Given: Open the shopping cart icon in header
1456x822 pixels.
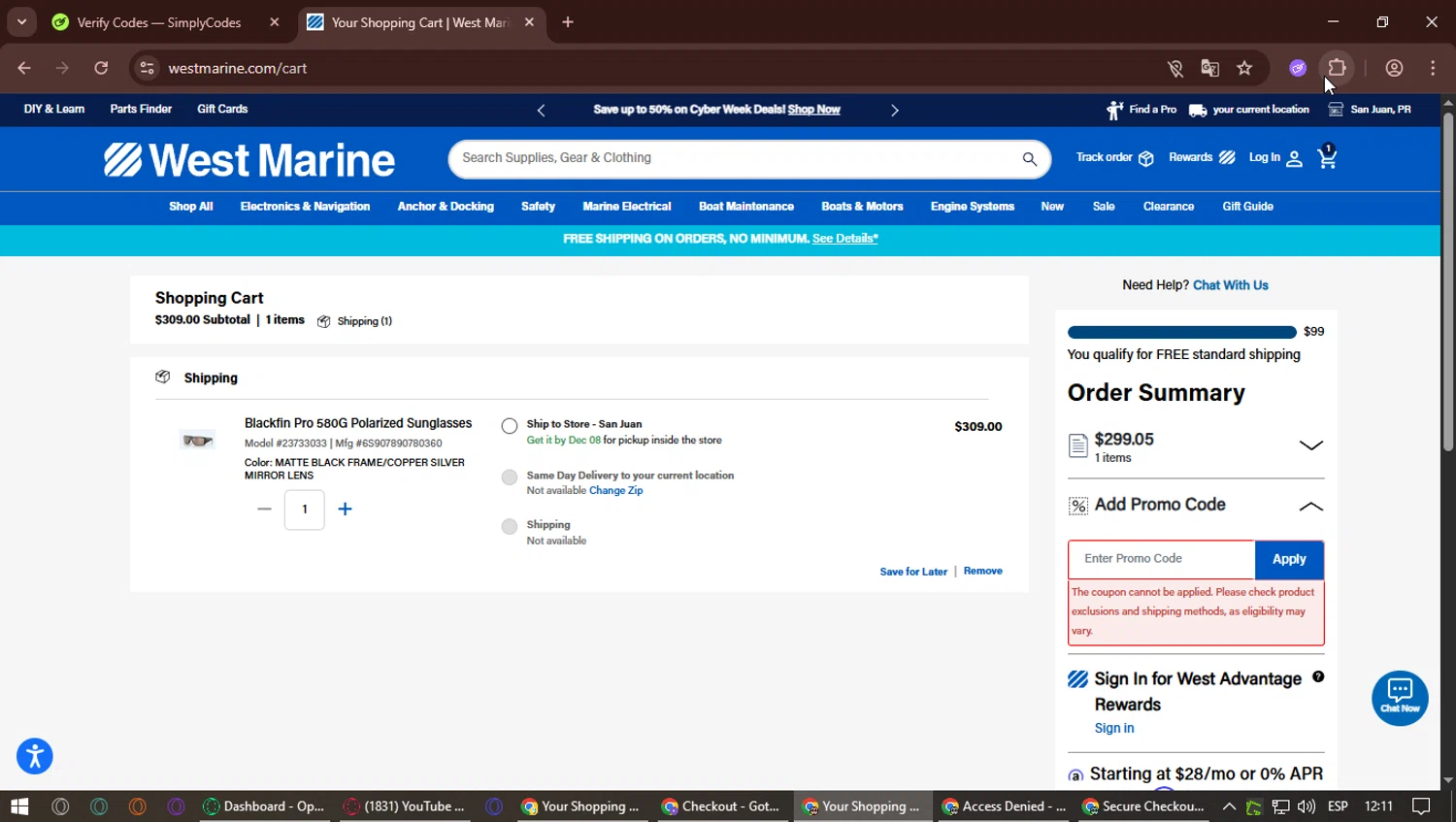Looking at the screenshot, I should 1327,156.
